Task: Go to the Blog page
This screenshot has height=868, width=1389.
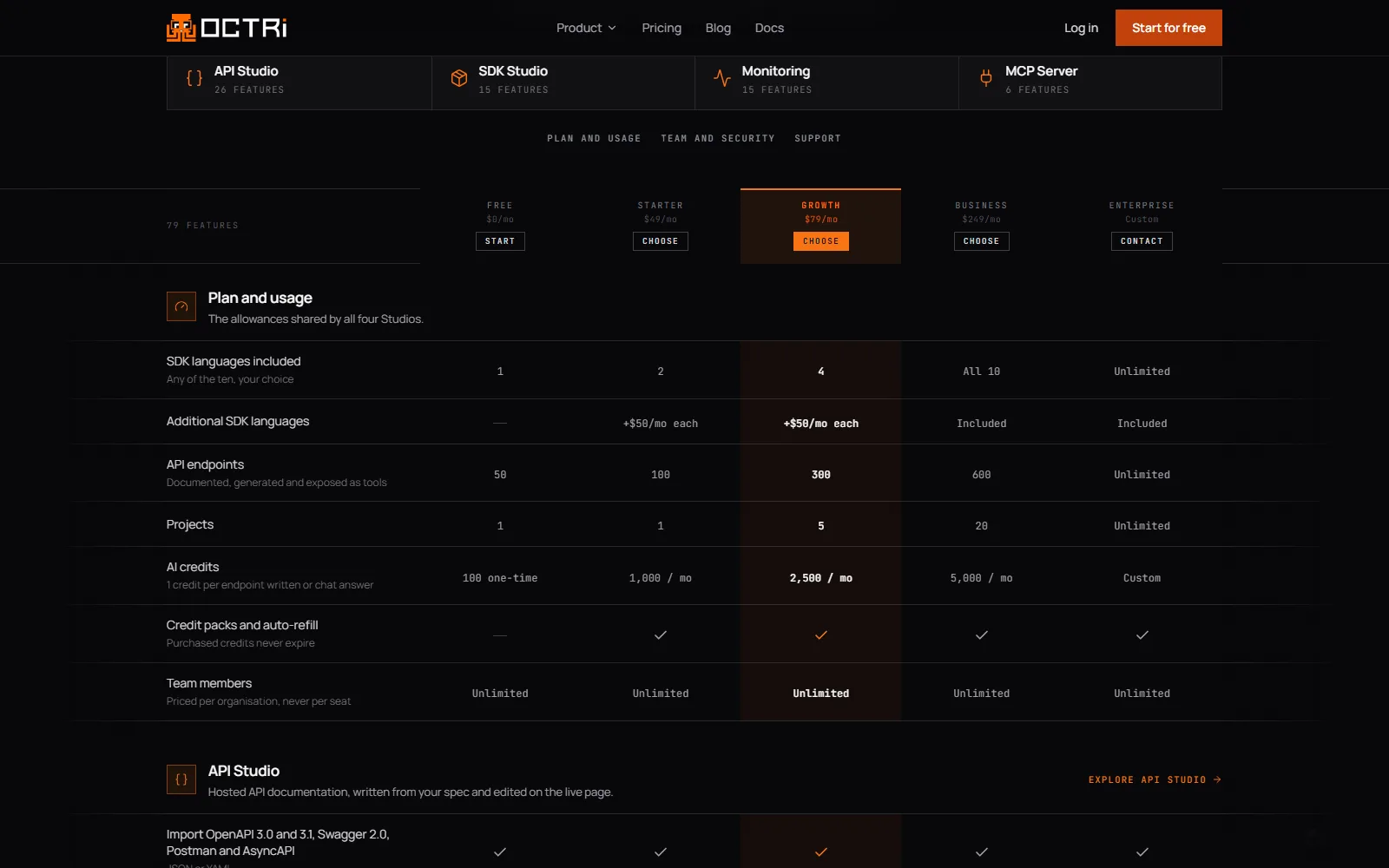Action: [x=718, y=28]
